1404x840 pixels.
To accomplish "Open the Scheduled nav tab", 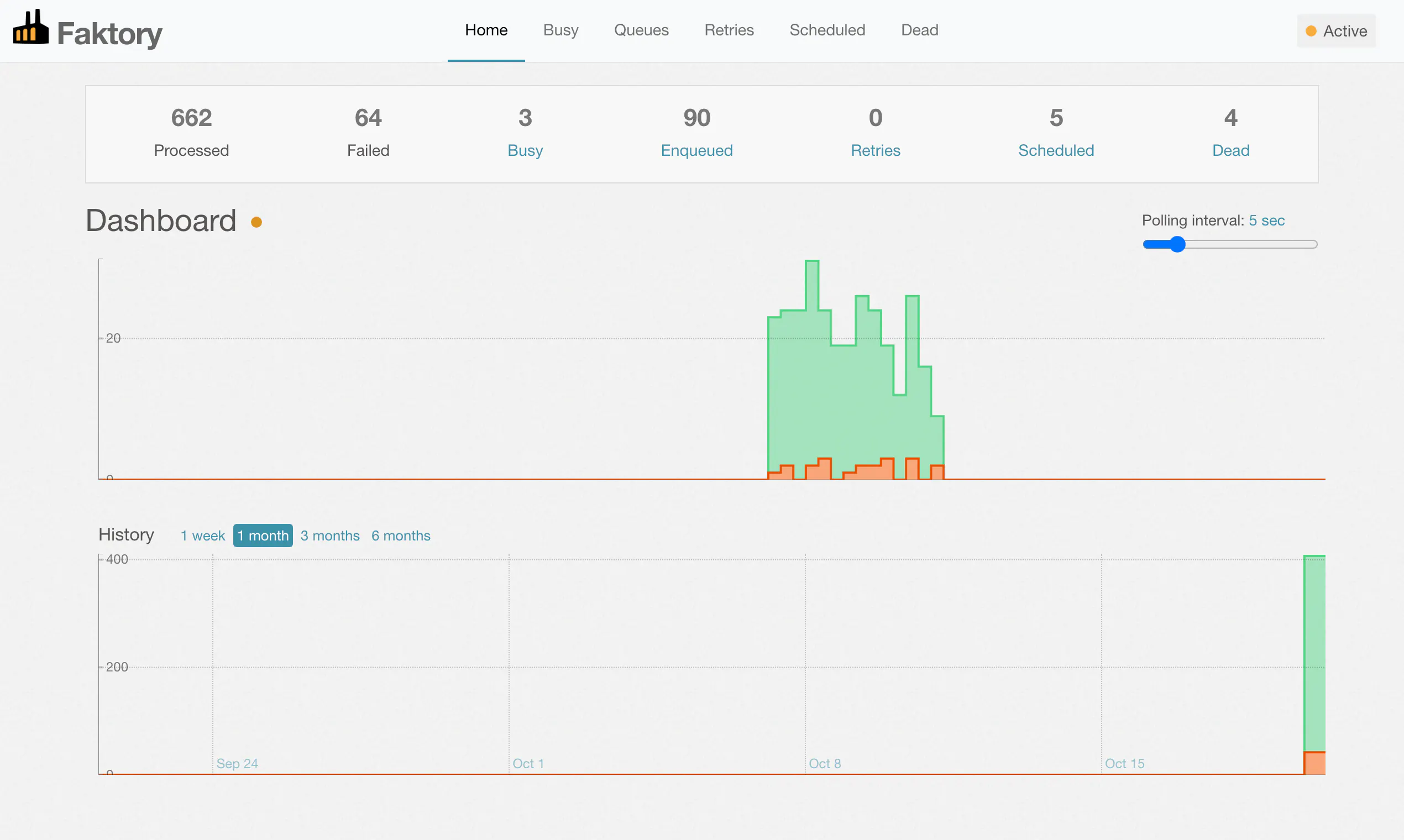I will pyautogui.click(x=827, y=30).
